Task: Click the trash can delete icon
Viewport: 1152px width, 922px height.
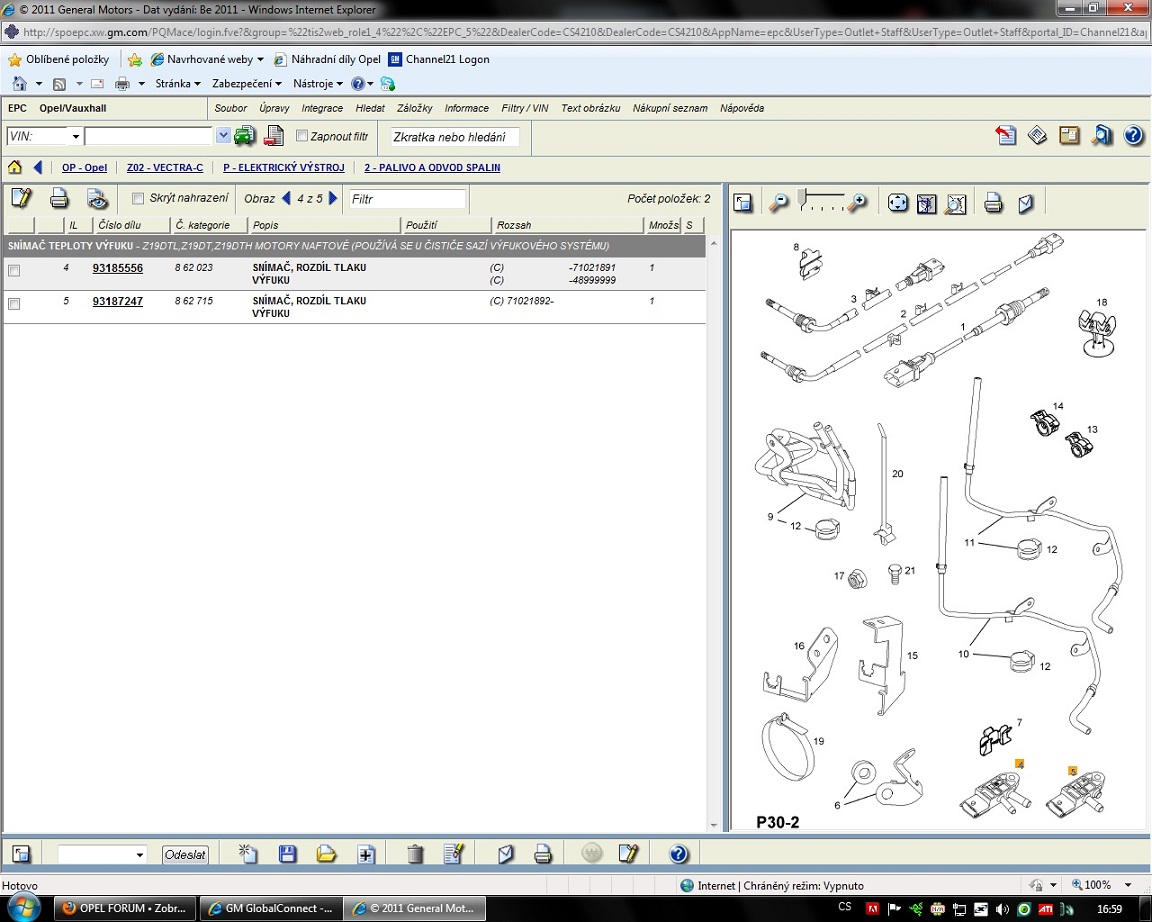Action: pos(415,854)
